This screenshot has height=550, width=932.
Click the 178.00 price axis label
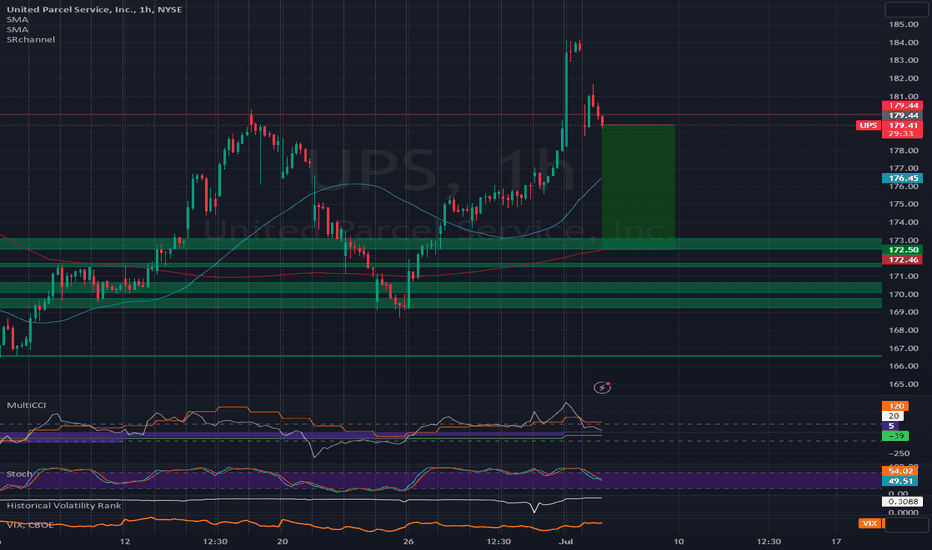(903, 150)
